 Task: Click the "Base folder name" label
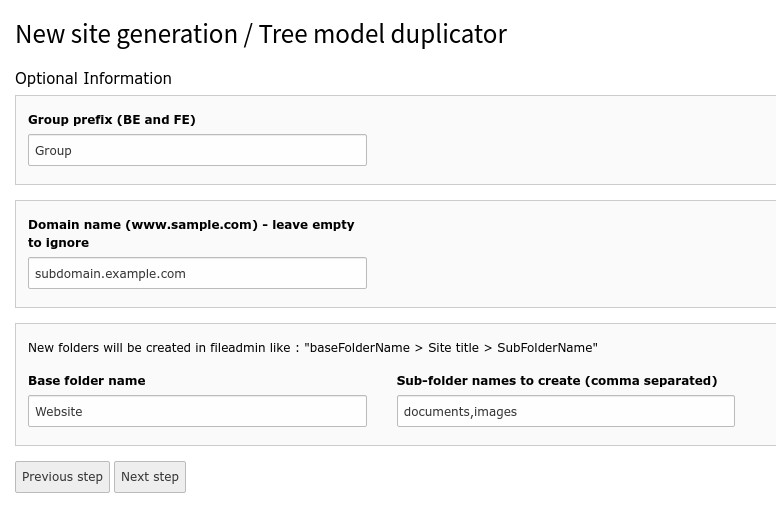click(x=87, y=381)
